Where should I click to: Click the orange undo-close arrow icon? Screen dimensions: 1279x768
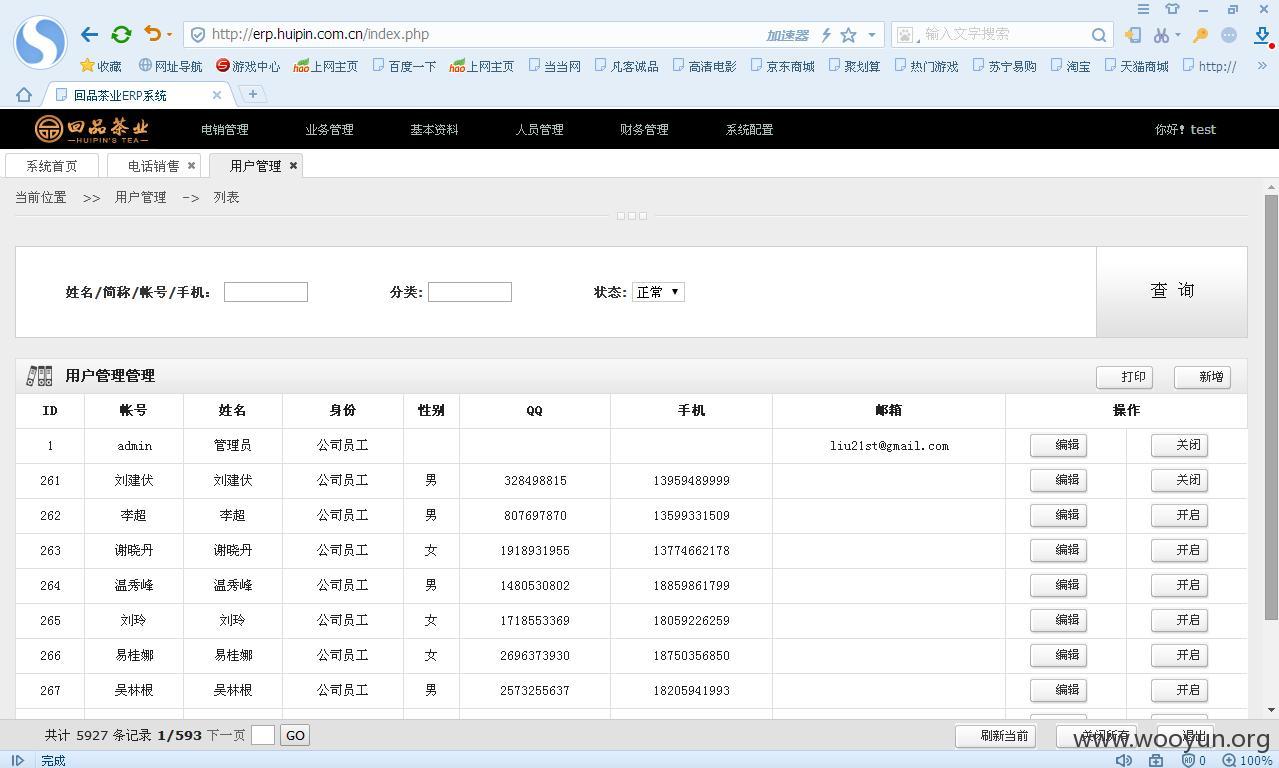[152, 33]
